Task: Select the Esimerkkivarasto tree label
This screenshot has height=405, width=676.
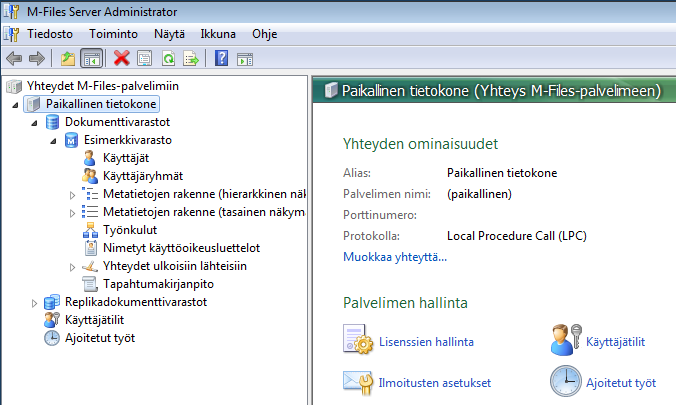Action: pyautogui.click(x=128, y=140)
